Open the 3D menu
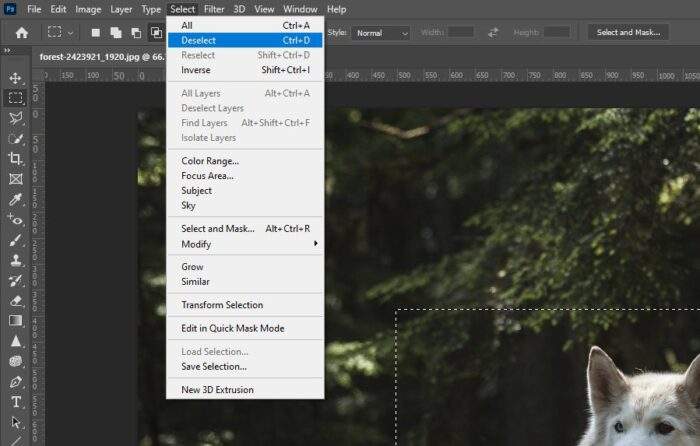Viewport: 700px width, 446px height. [x=239, y=9]
